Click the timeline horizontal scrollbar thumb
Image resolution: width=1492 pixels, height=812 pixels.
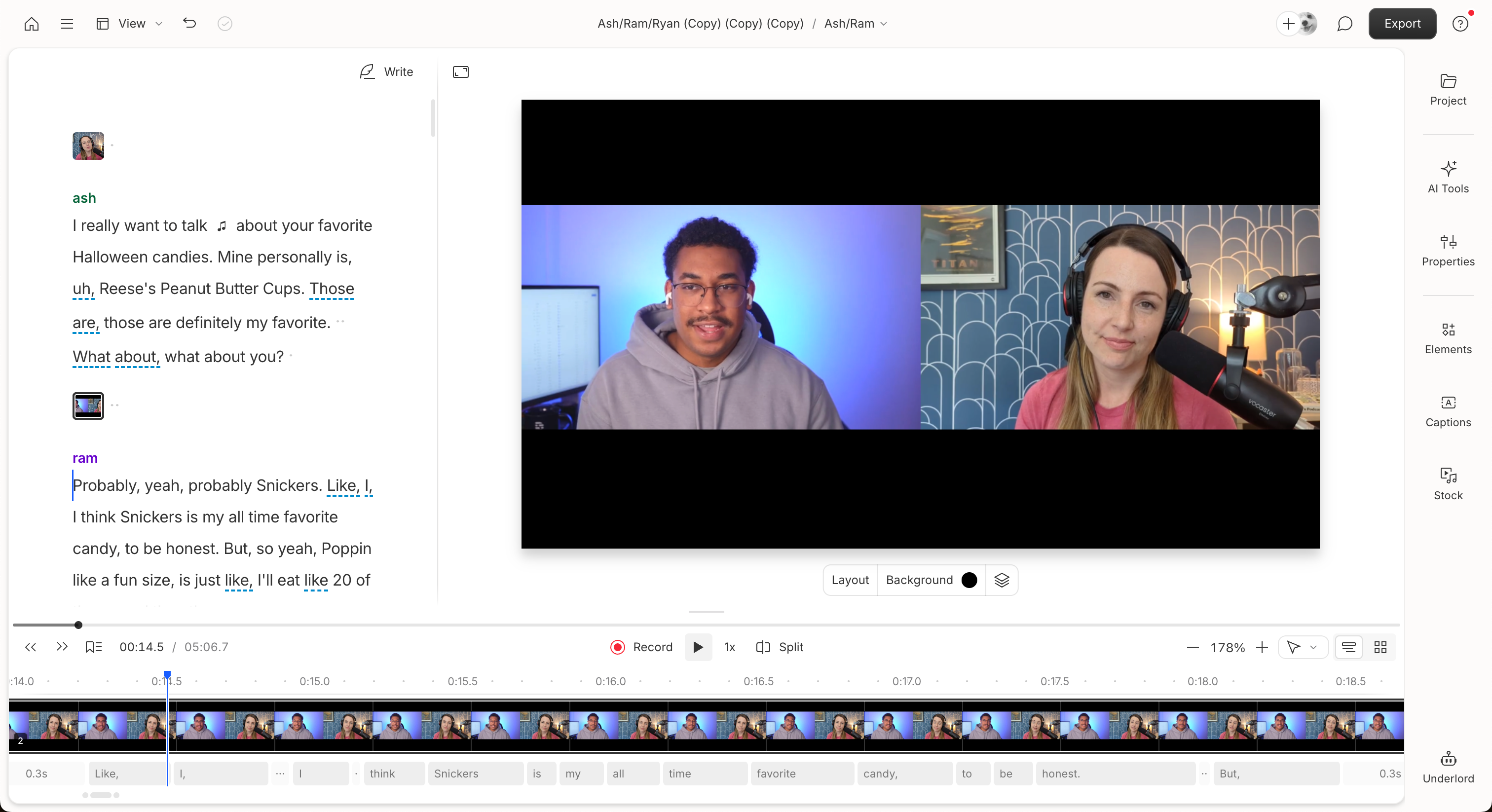(101, 795)
